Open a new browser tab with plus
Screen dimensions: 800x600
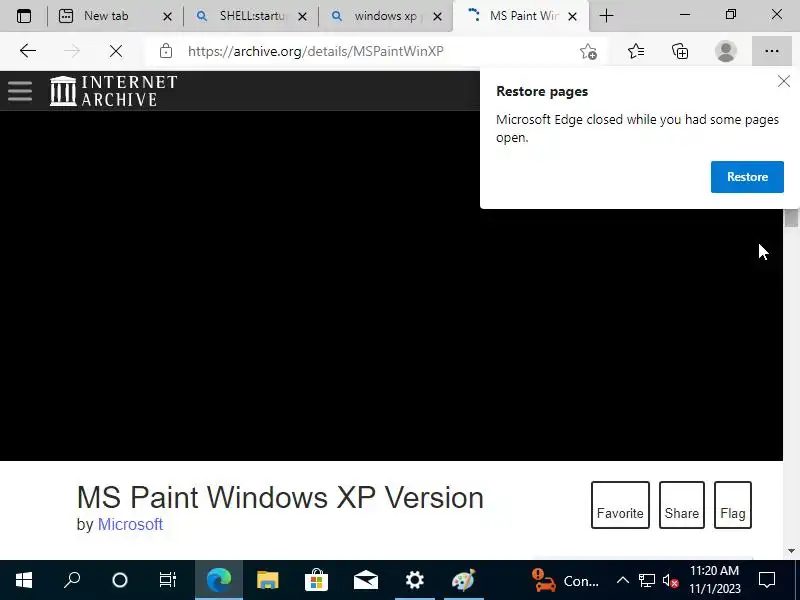pos(606,16)
